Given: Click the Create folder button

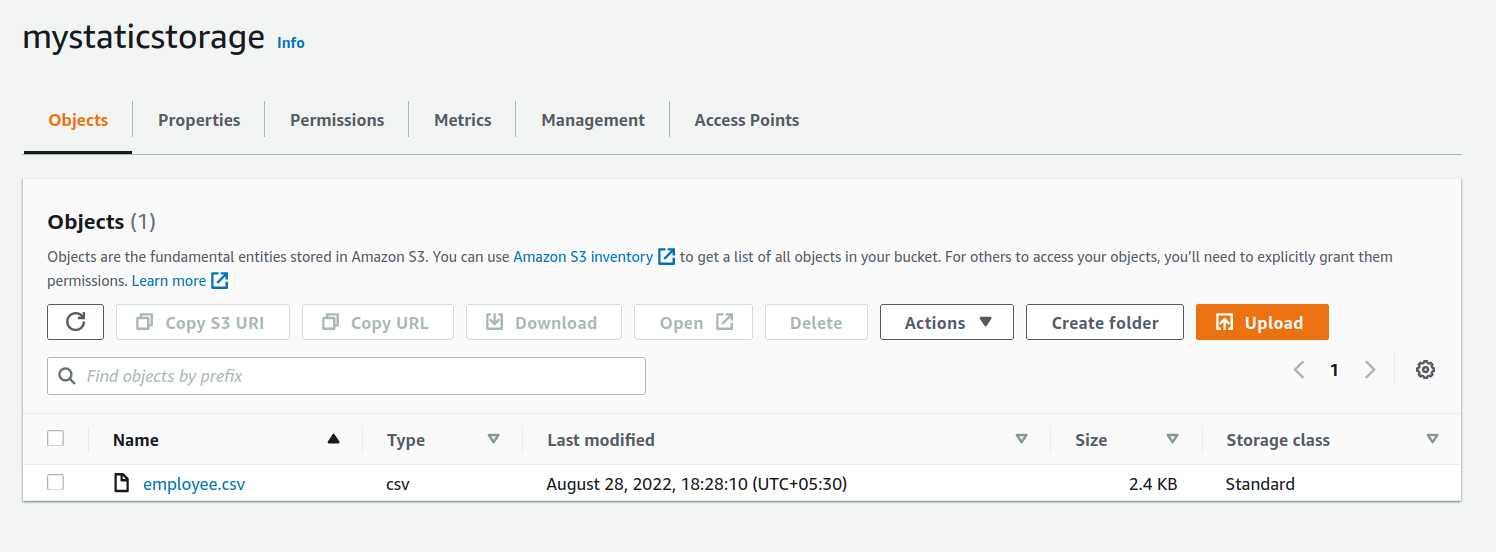Looking at the screenshot, I should (1104, 322).
